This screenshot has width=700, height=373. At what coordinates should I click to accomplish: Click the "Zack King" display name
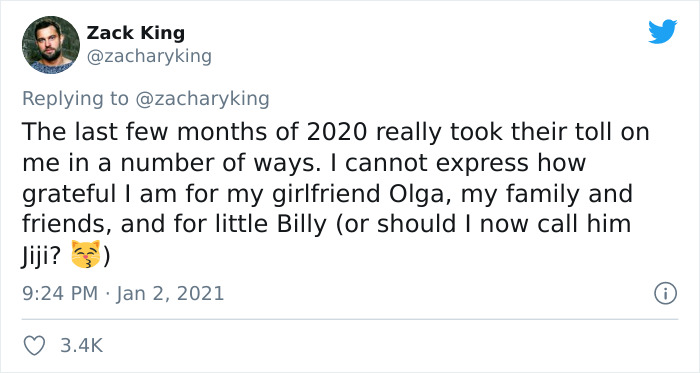pos(135,33)
